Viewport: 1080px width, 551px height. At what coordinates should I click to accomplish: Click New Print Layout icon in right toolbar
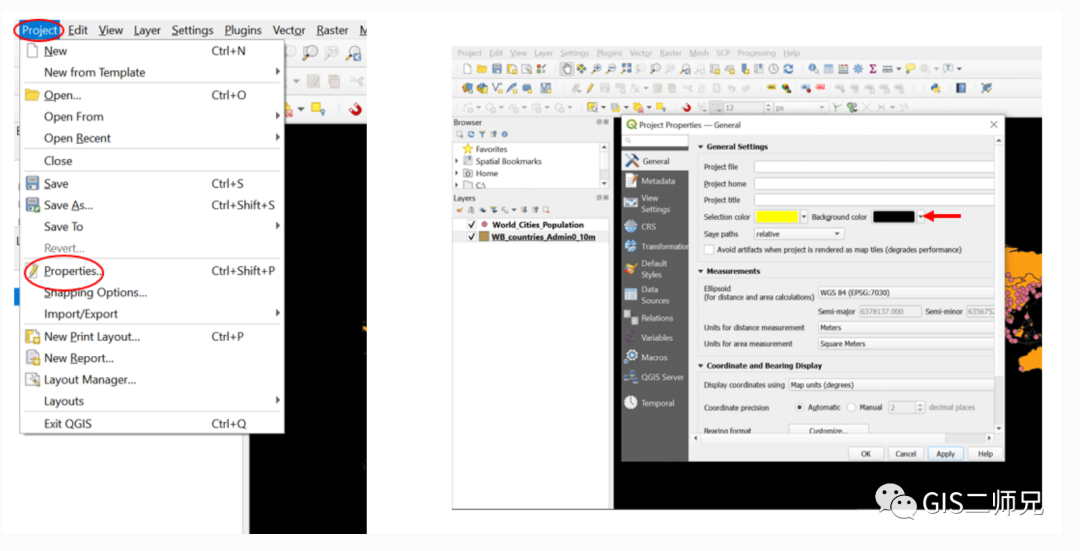pyautogui.click(x=512, y=69)
